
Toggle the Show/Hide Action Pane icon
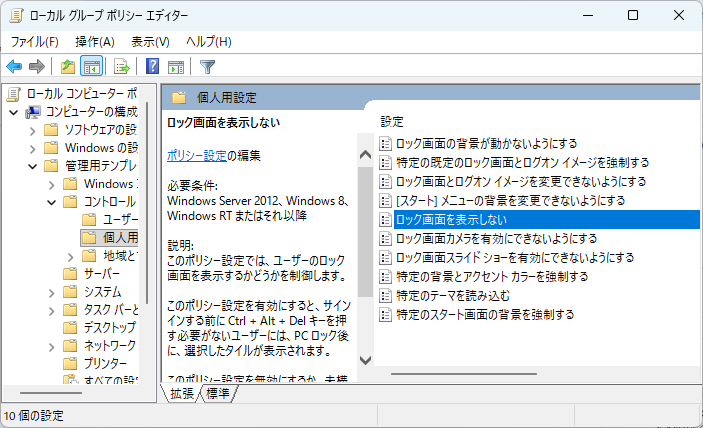pos(176,67)
